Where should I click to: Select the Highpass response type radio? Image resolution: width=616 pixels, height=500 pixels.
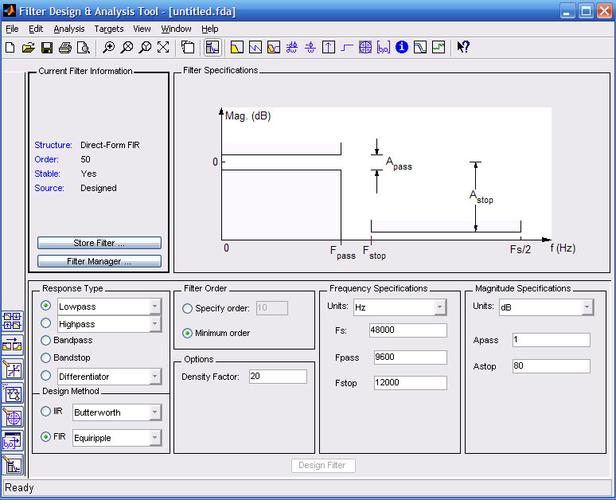pos(46,323)
